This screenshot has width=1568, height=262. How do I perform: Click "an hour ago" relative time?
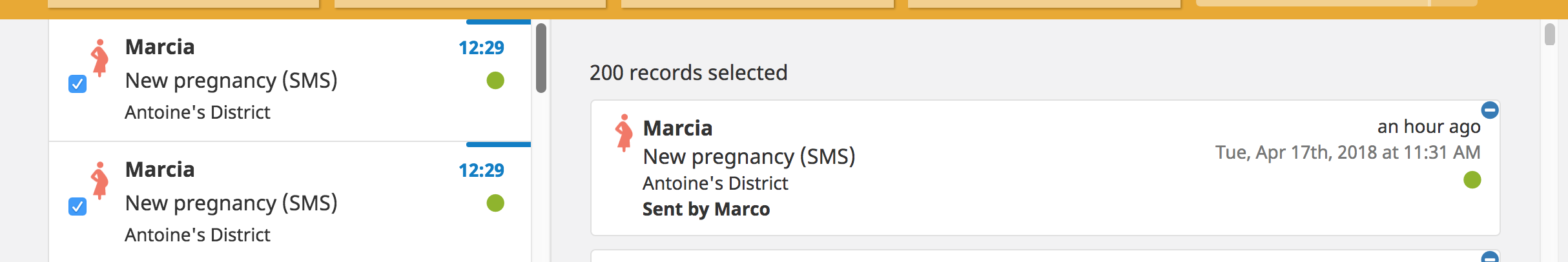coord(1429,126)
